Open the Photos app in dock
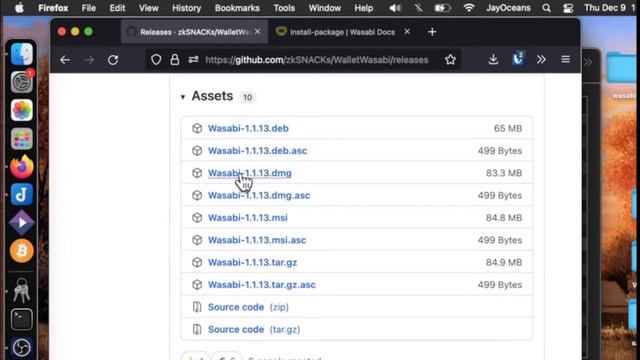Screen dimensions: 640x360 (22, 110)
